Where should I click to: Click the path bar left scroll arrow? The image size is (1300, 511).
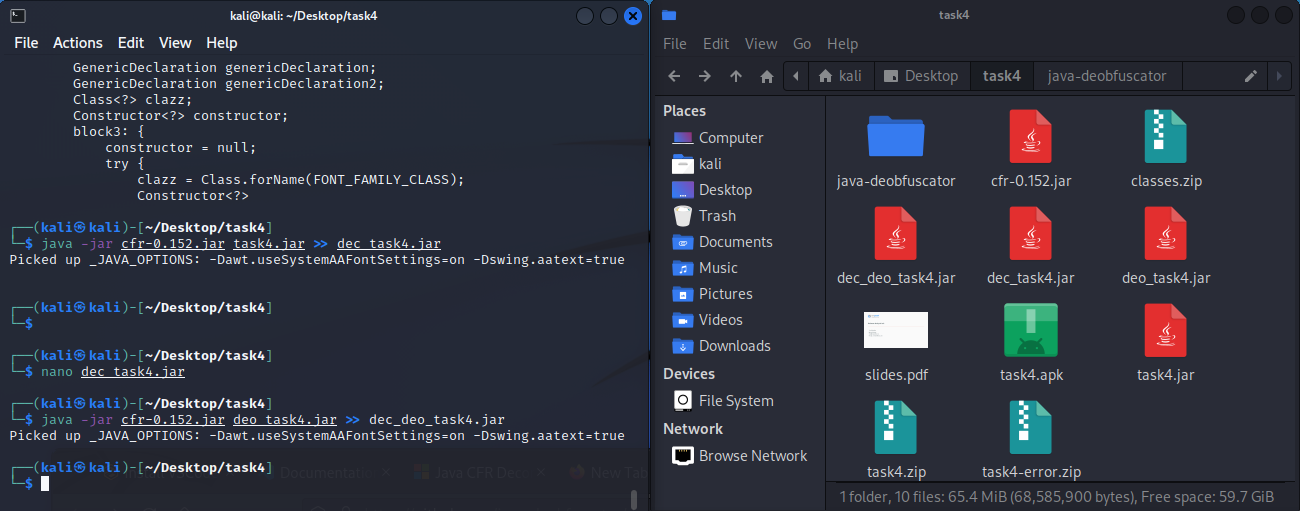796,76
